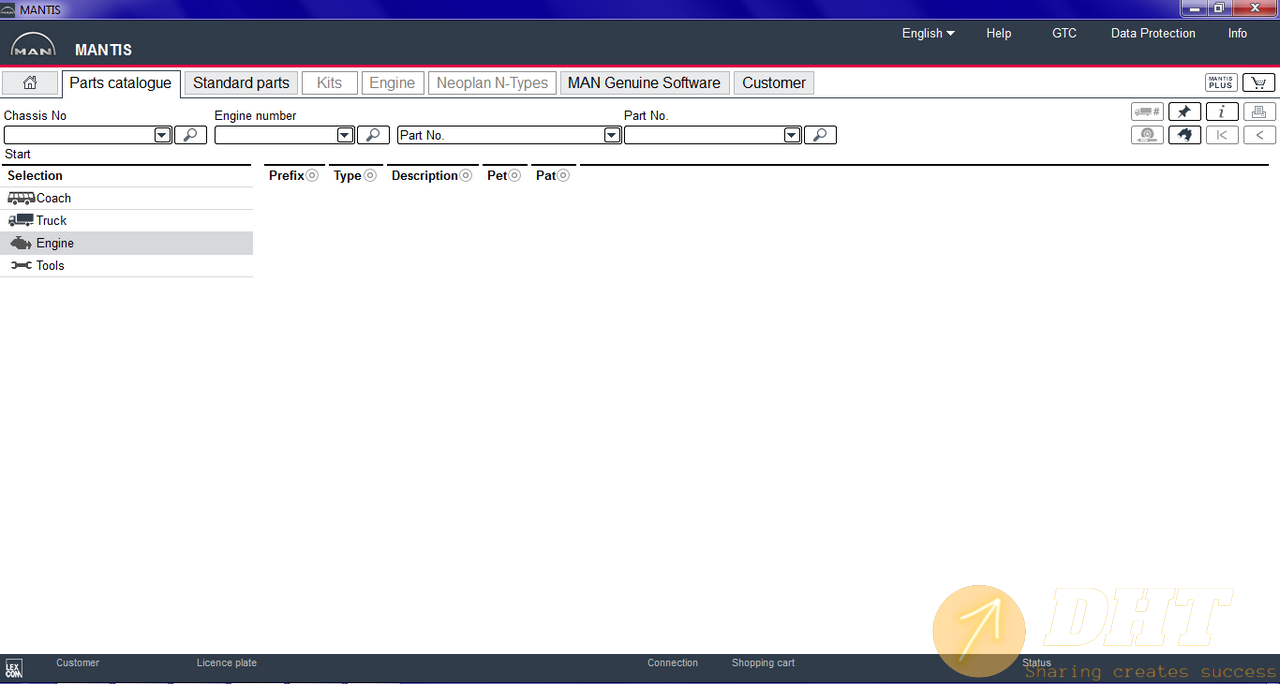Open the binoculars search icon
Image resolution: width=1280 pixels, height=684 pixels.
click(1184, 135)
